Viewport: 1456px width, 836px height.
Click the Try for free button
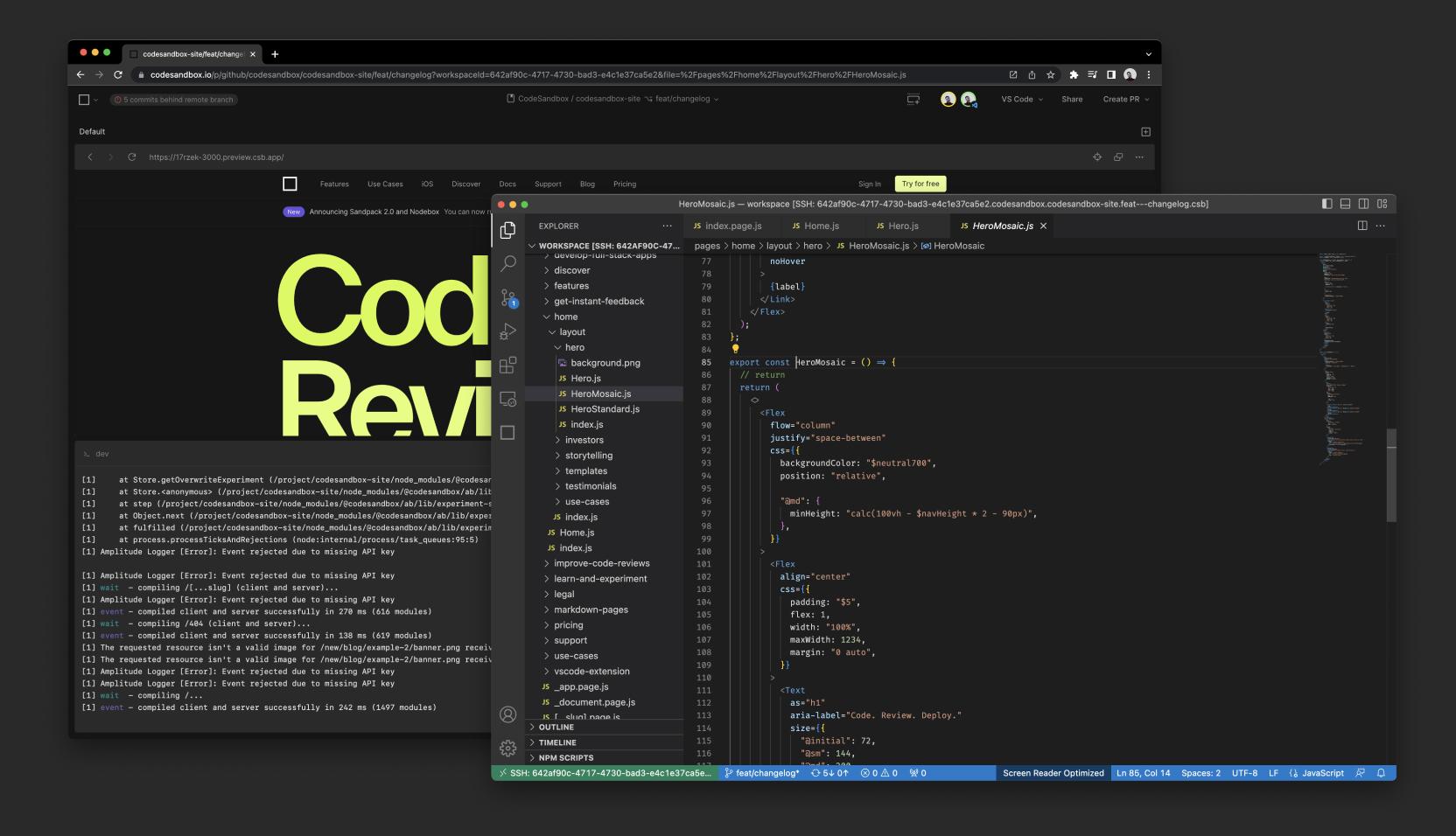(920, 184)
